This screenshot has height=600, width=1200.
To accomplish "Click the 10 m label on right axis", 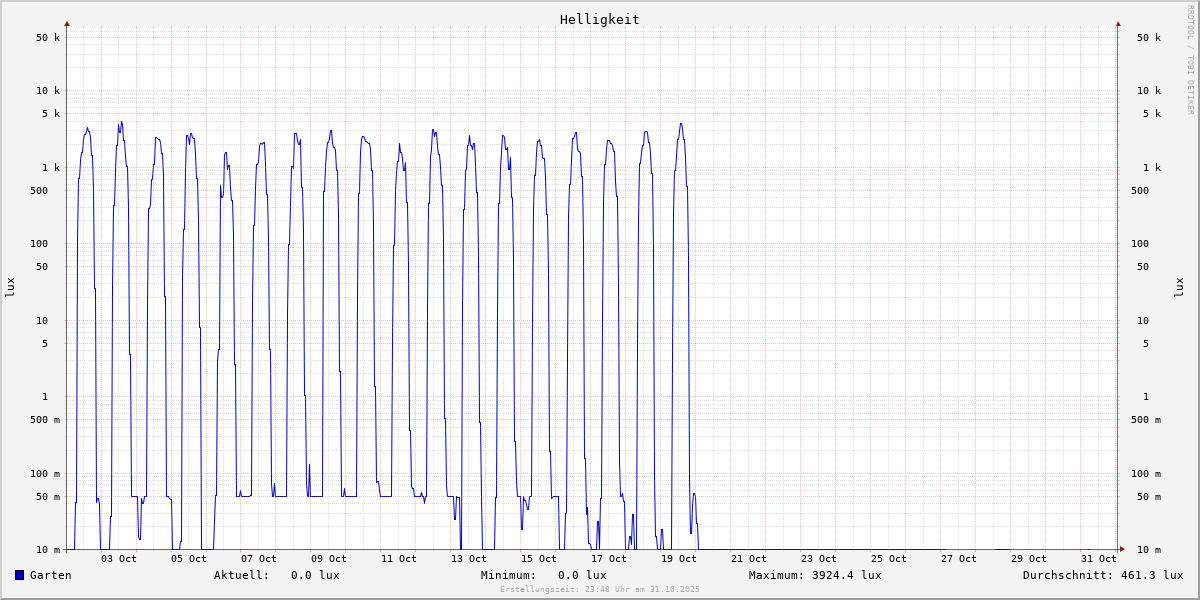I will point(1146,550).
